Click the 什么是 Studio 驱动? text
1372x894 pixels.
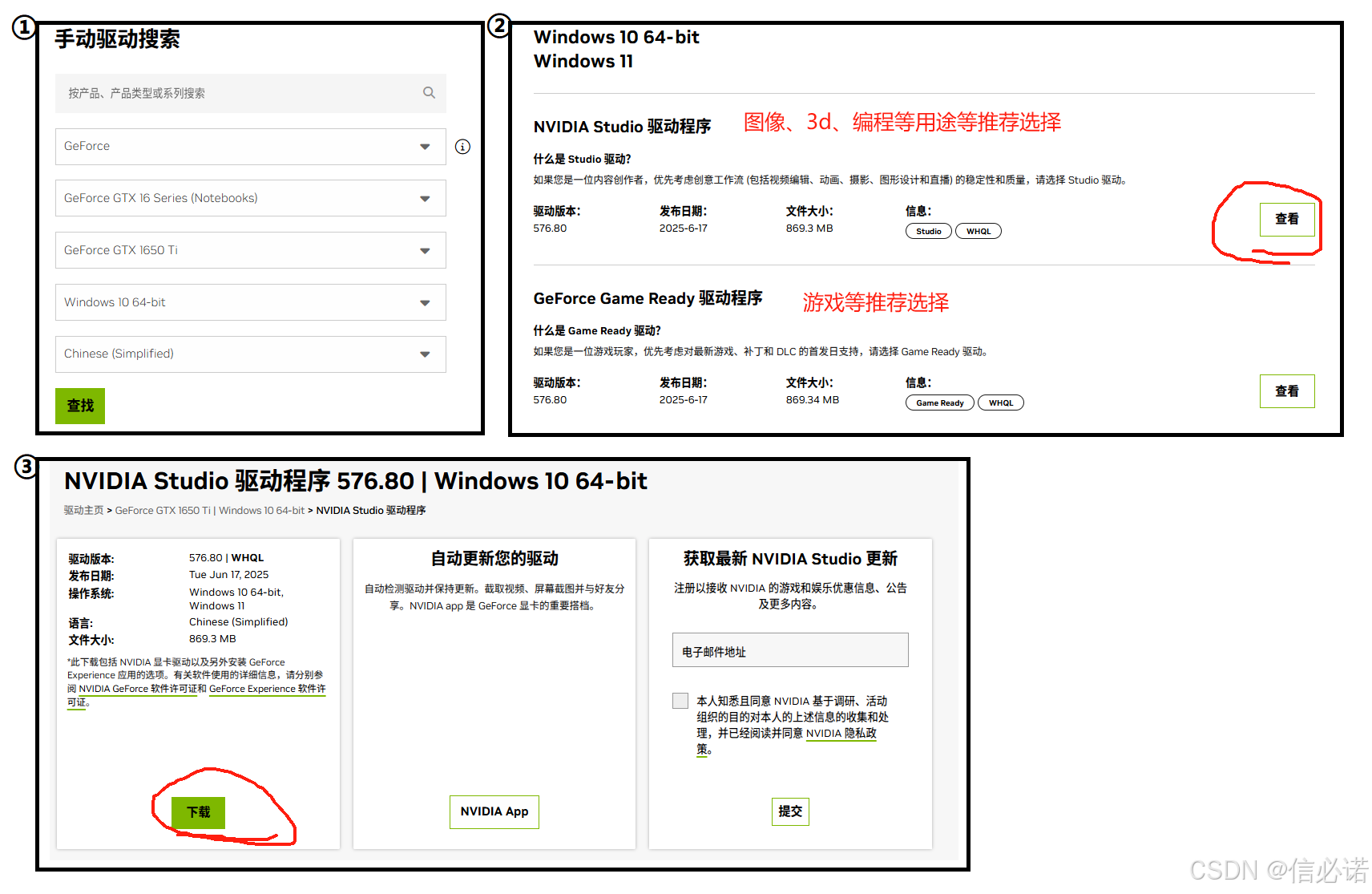coord(582,159)
